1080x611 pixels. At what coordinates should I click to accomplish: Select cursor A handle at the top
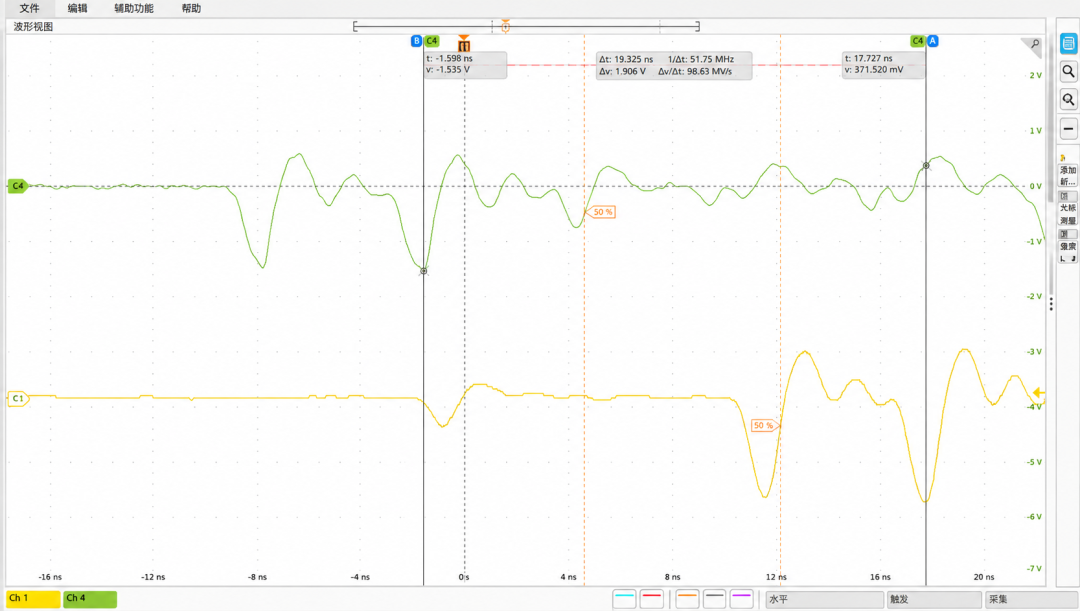(x=933, y=41)
